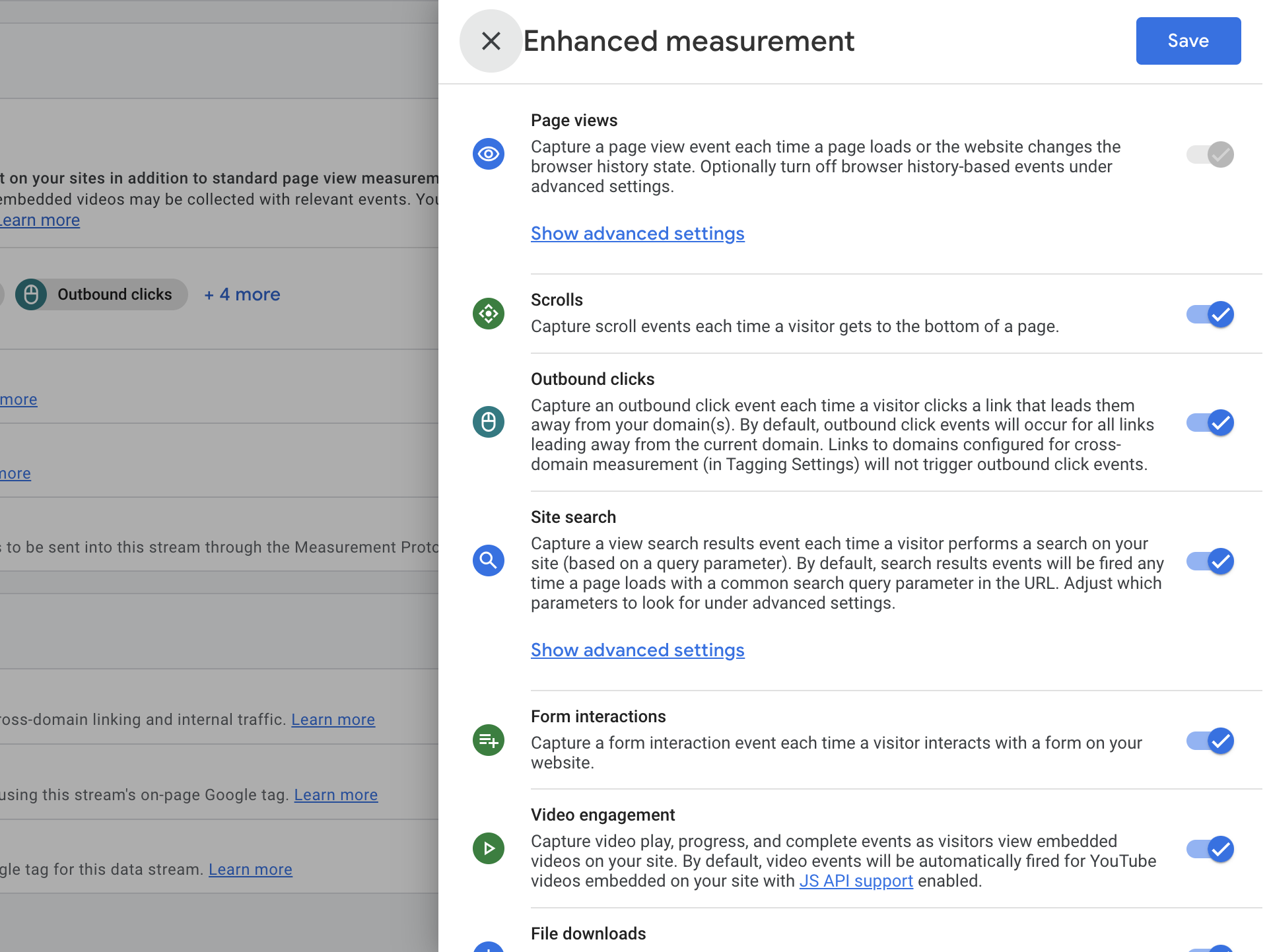Screen dimensions: 1269x952
Task: Select the Outbound clicks shield icon
Action: [x=489, y=422]
